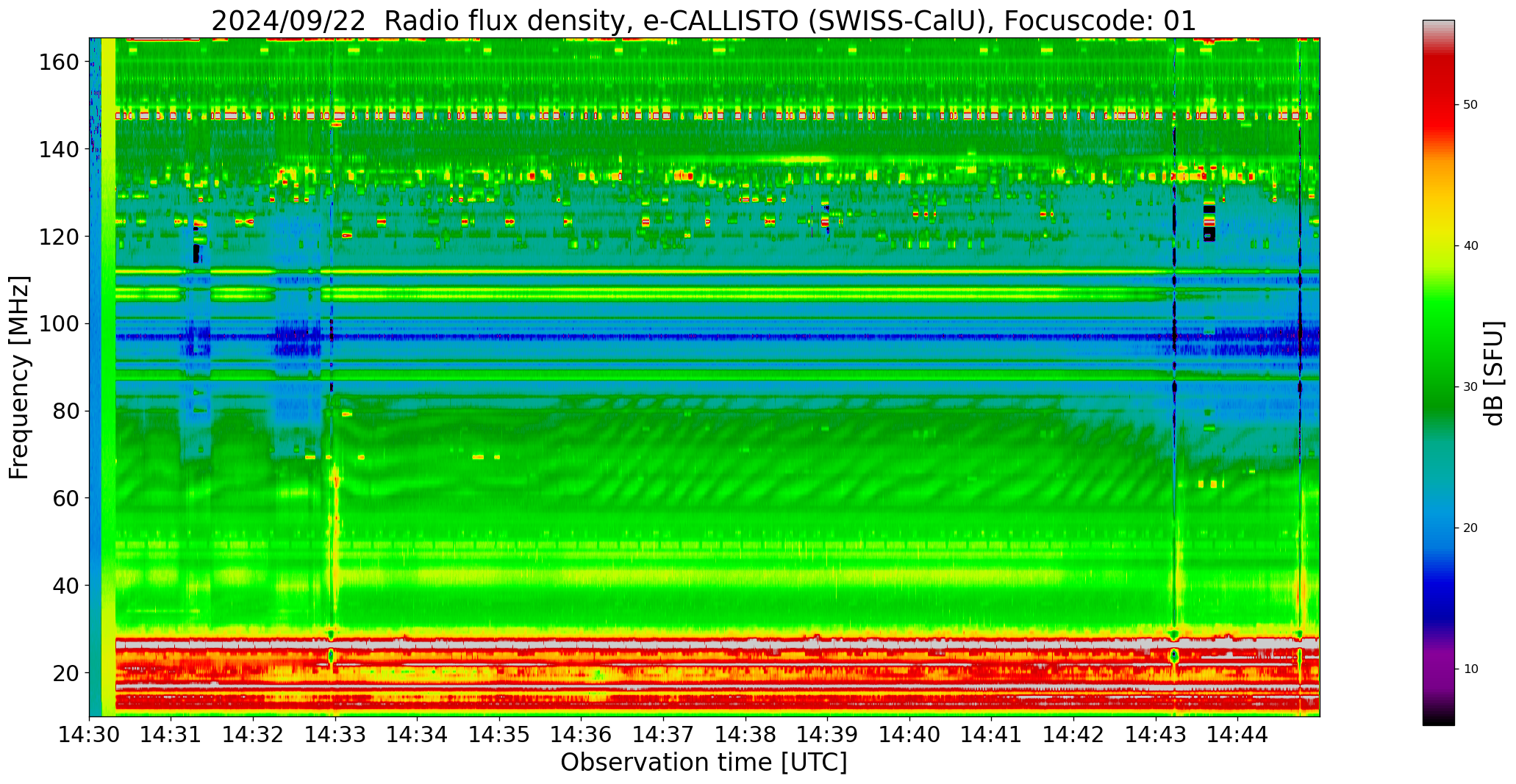
Task: Click the 14:37 time tick label
Action: click(x=663, y=733)
